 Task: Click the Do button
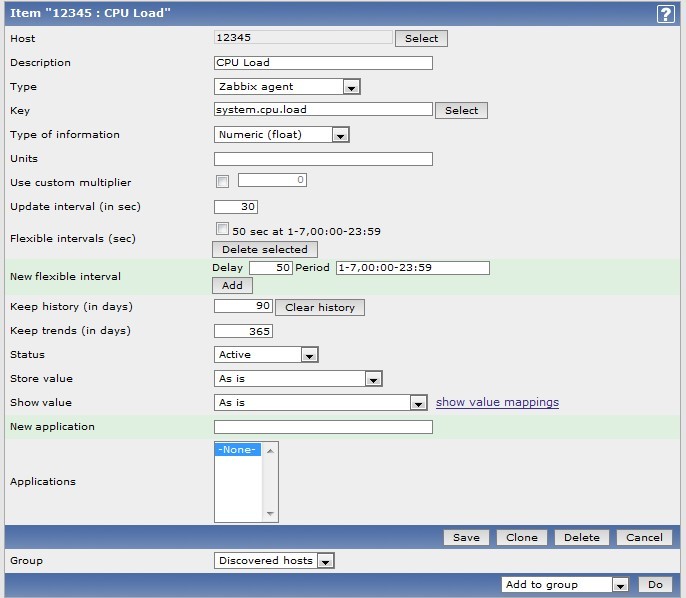[655, 585]
